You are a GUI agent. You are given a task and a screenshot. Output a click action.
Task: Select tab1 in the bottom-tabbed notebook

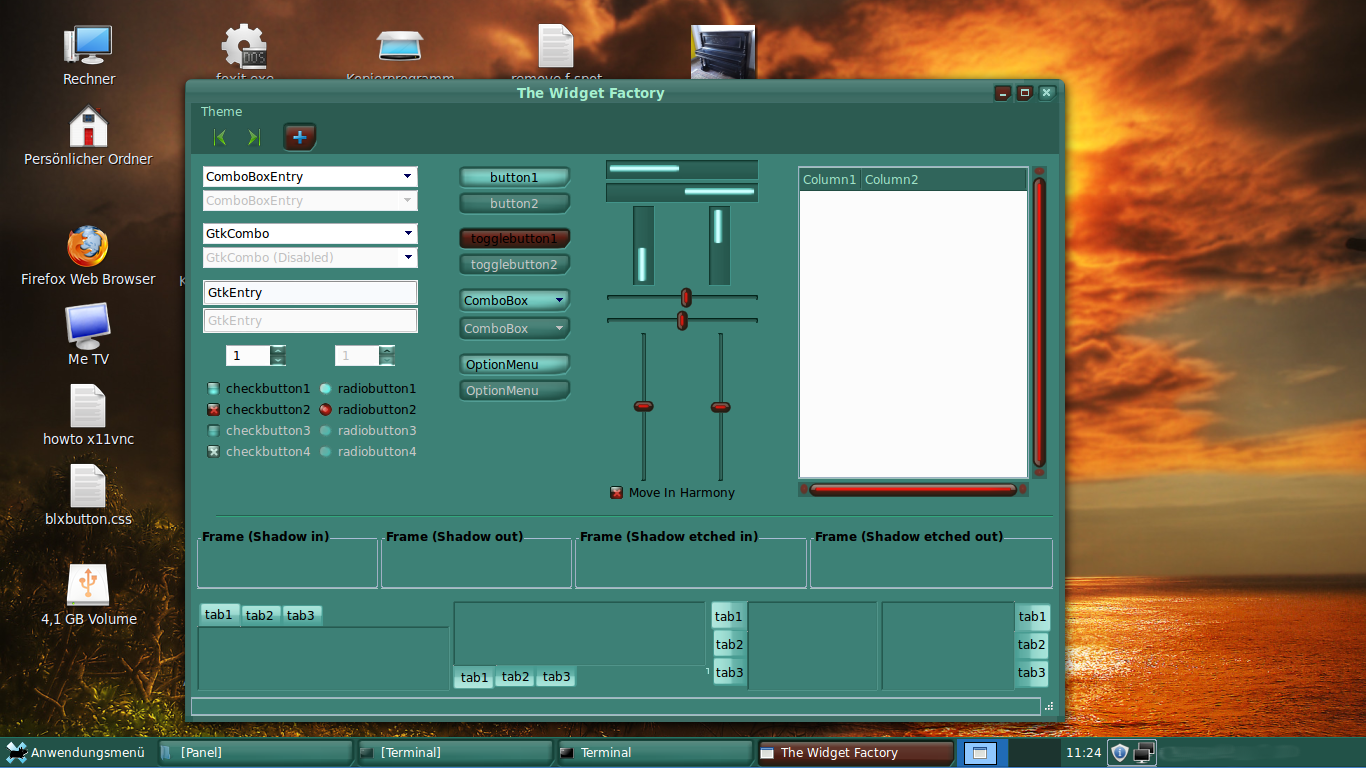pos(474,677)
